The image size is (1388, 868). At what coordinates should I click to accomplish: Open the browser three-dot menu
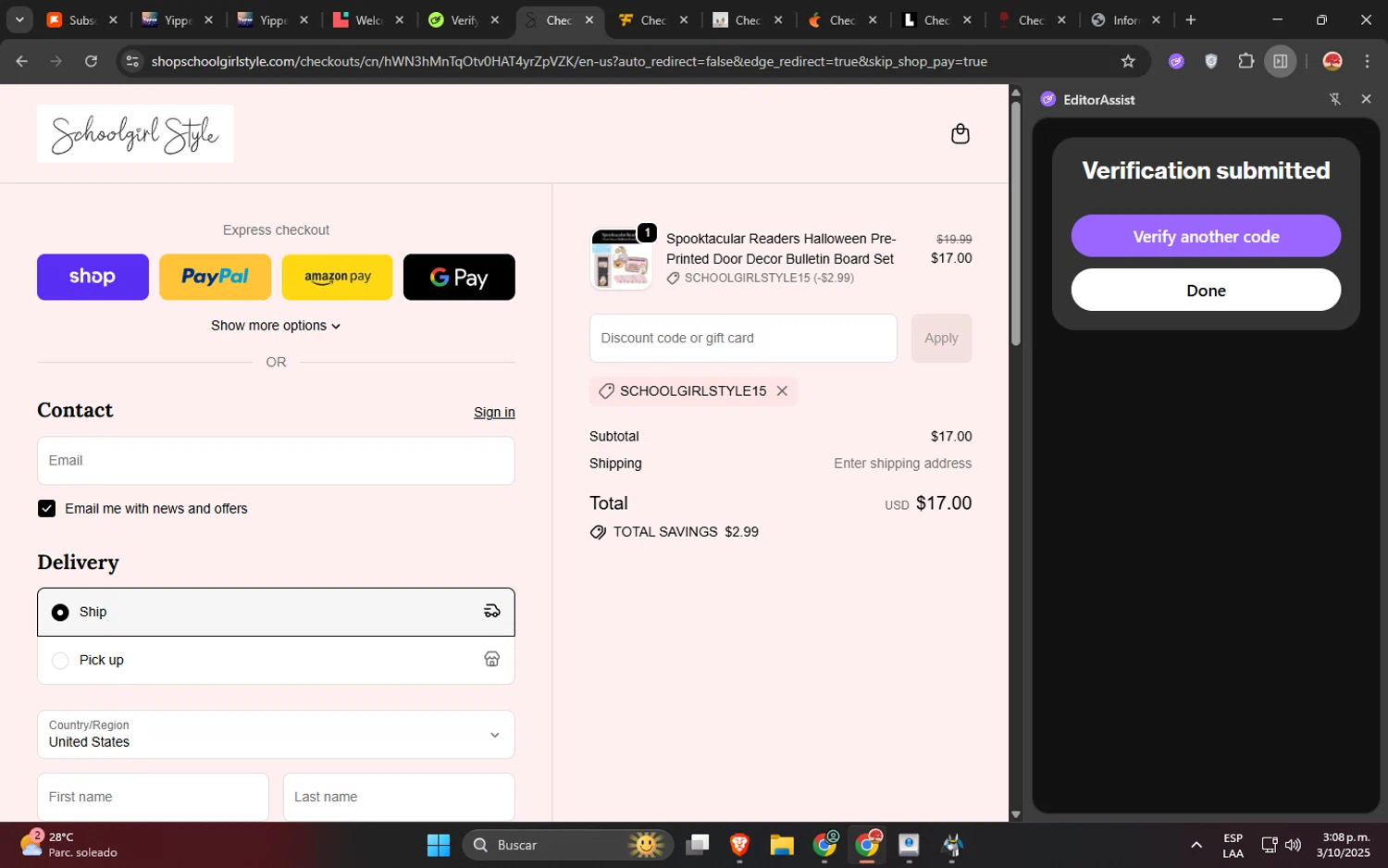pos(1367,61)
